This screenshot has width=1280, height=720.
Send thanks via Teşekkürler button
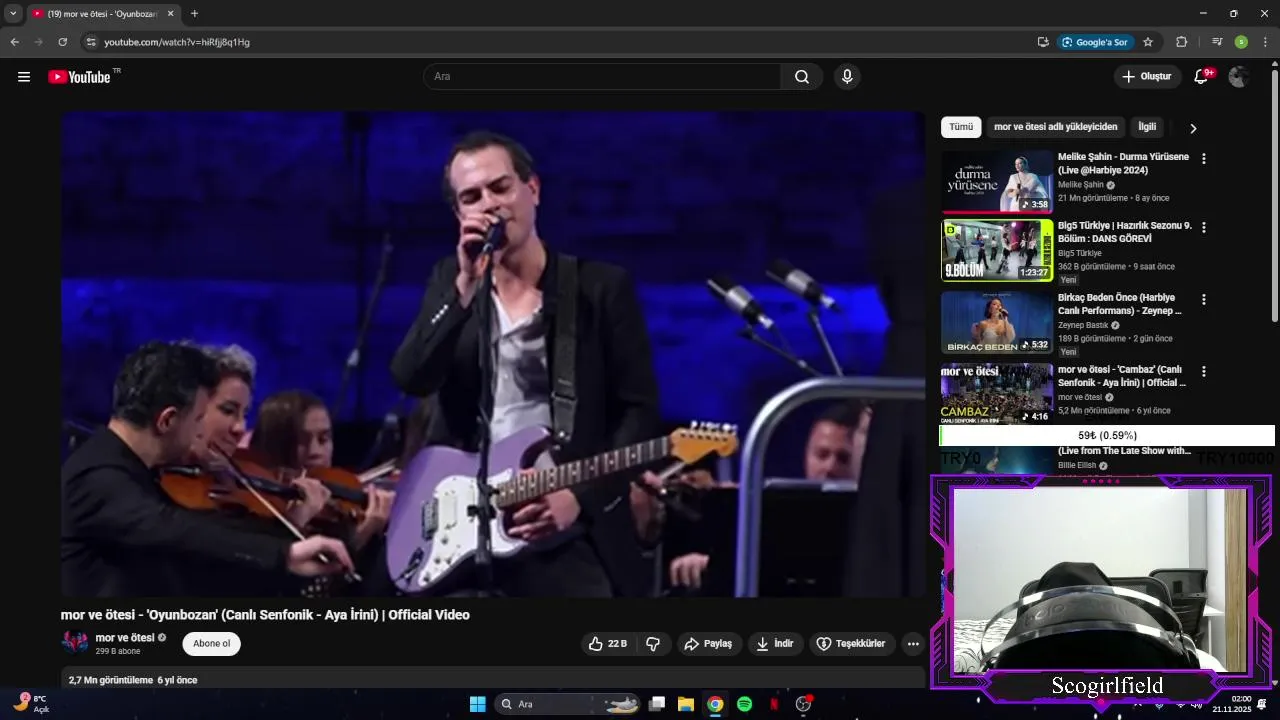point(852,644)
